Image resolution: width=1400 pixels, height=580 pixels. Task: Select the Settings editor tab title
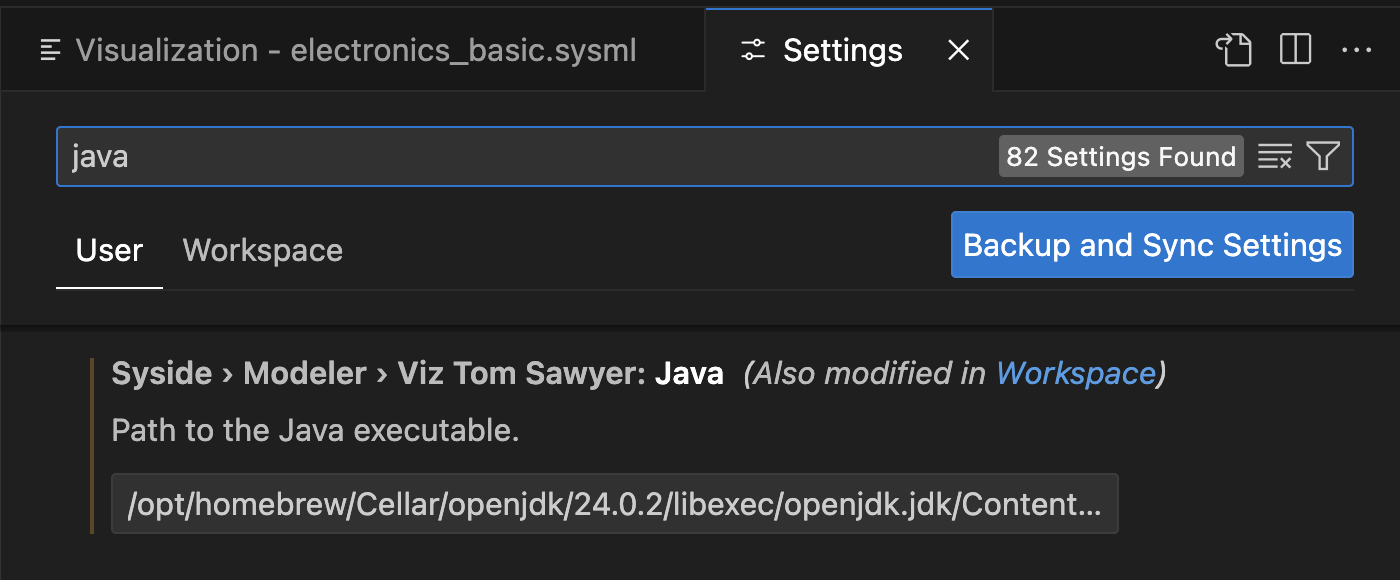pos(842,50)
